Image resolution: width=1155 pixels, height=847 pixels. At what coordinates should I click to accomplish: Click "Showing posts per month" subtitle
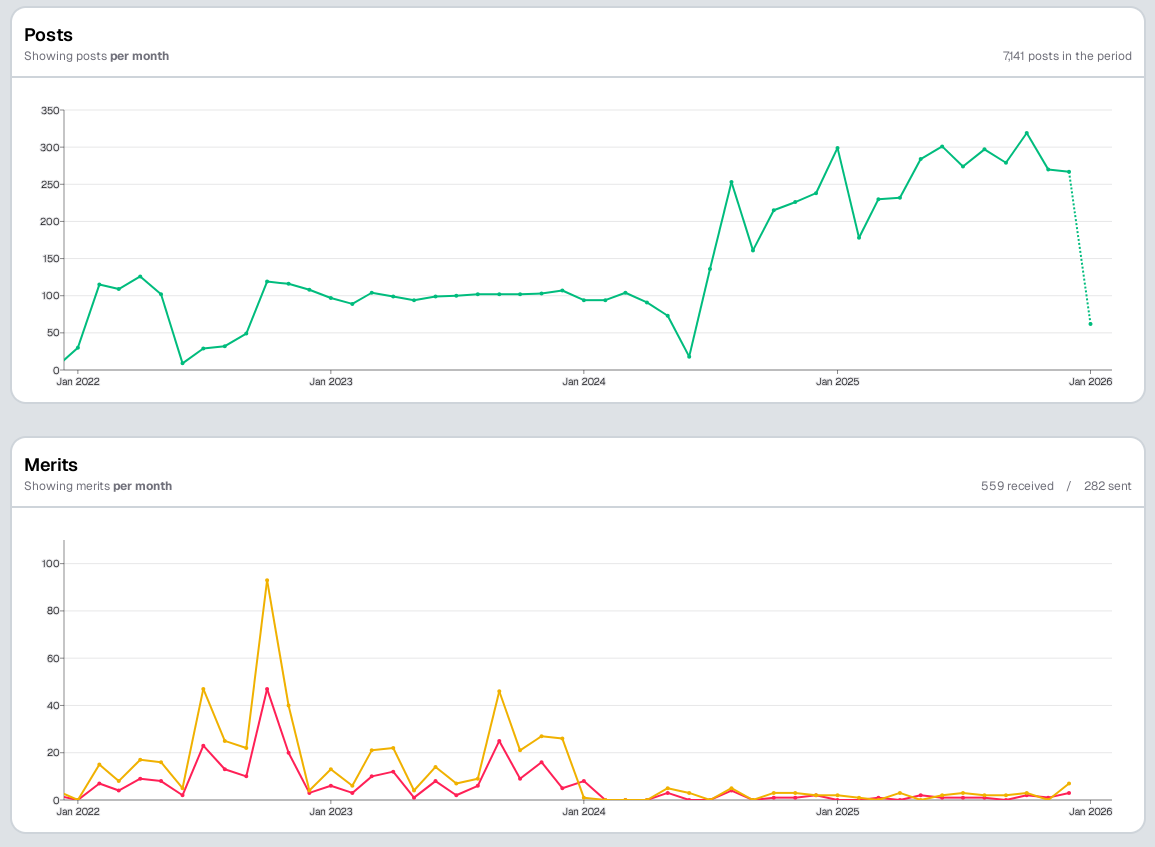click(96, 57)
